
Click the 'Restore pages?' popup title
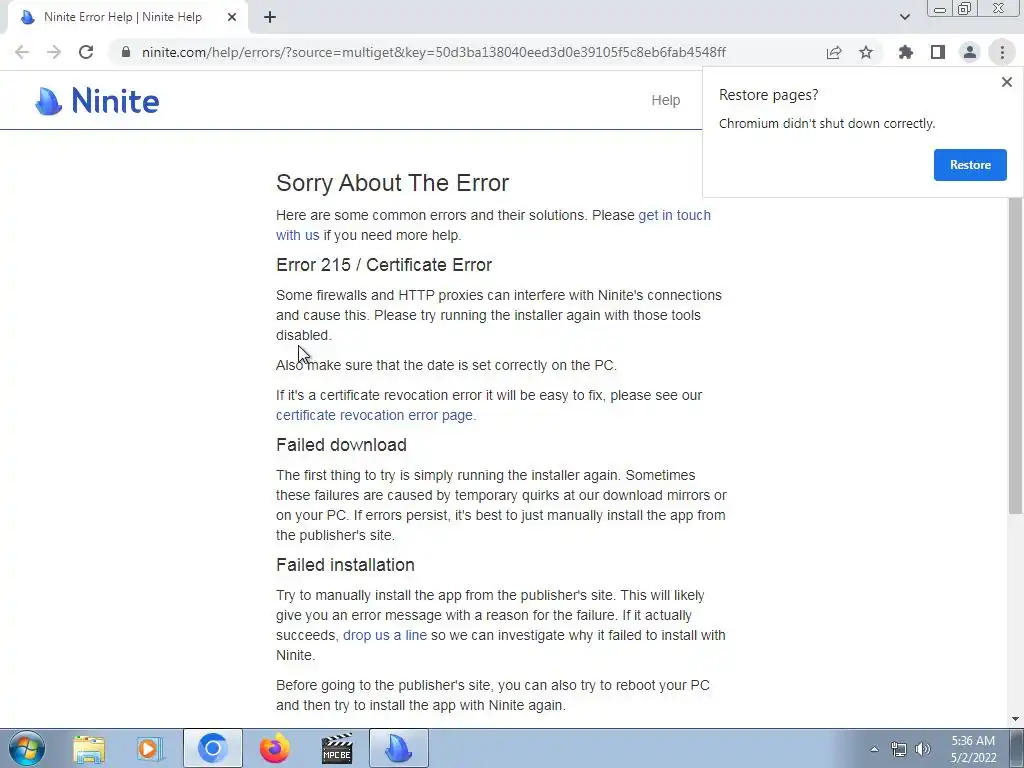[x=769, y=95]
